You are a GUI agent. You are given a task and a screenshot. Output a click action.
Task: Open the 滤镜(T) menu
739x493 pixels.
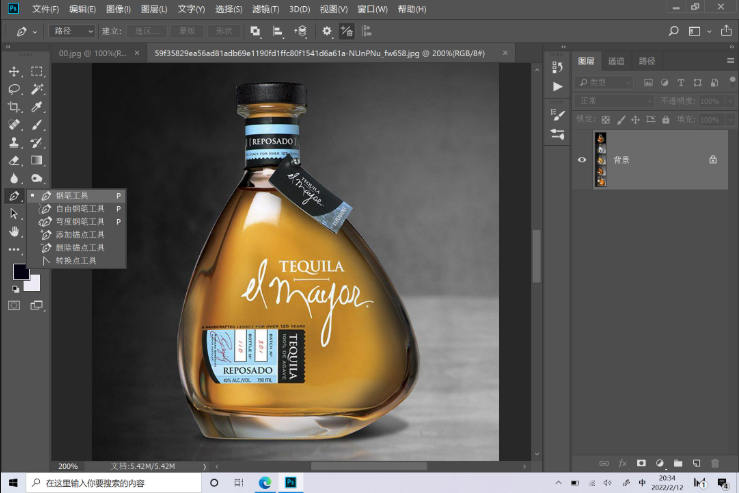(x=265, y=9)
